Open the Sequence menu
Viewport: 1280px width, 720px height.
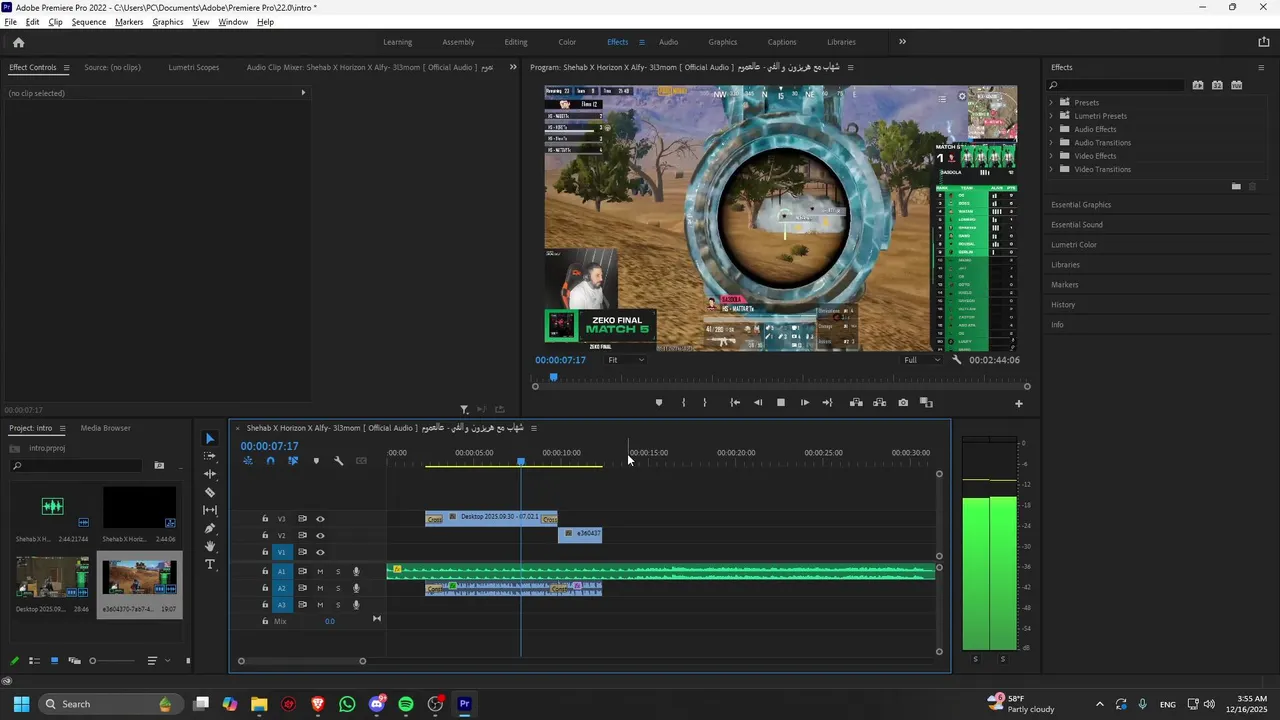(x=89, y=22)
